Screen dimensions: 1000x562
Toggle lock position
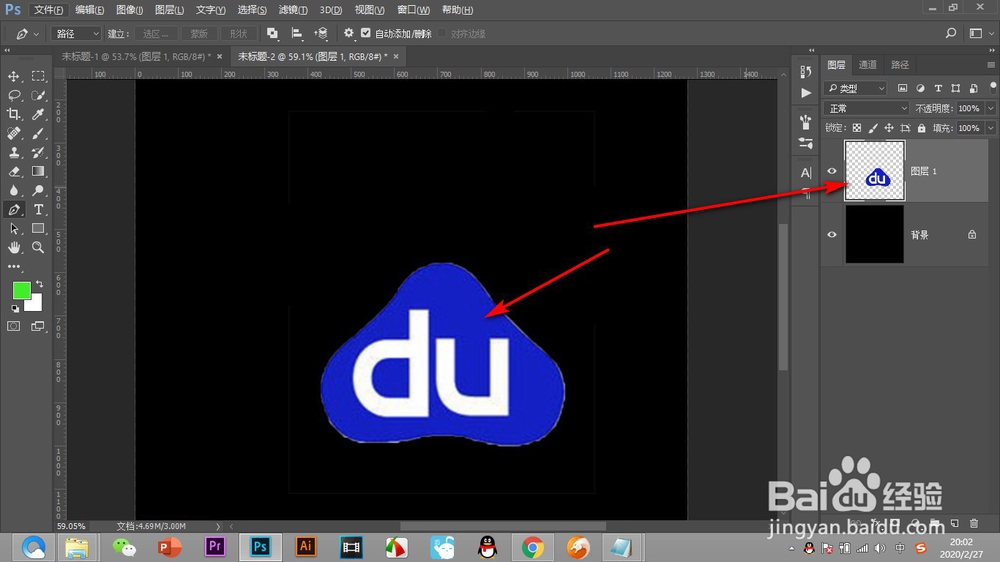click(x=889, y=128)
